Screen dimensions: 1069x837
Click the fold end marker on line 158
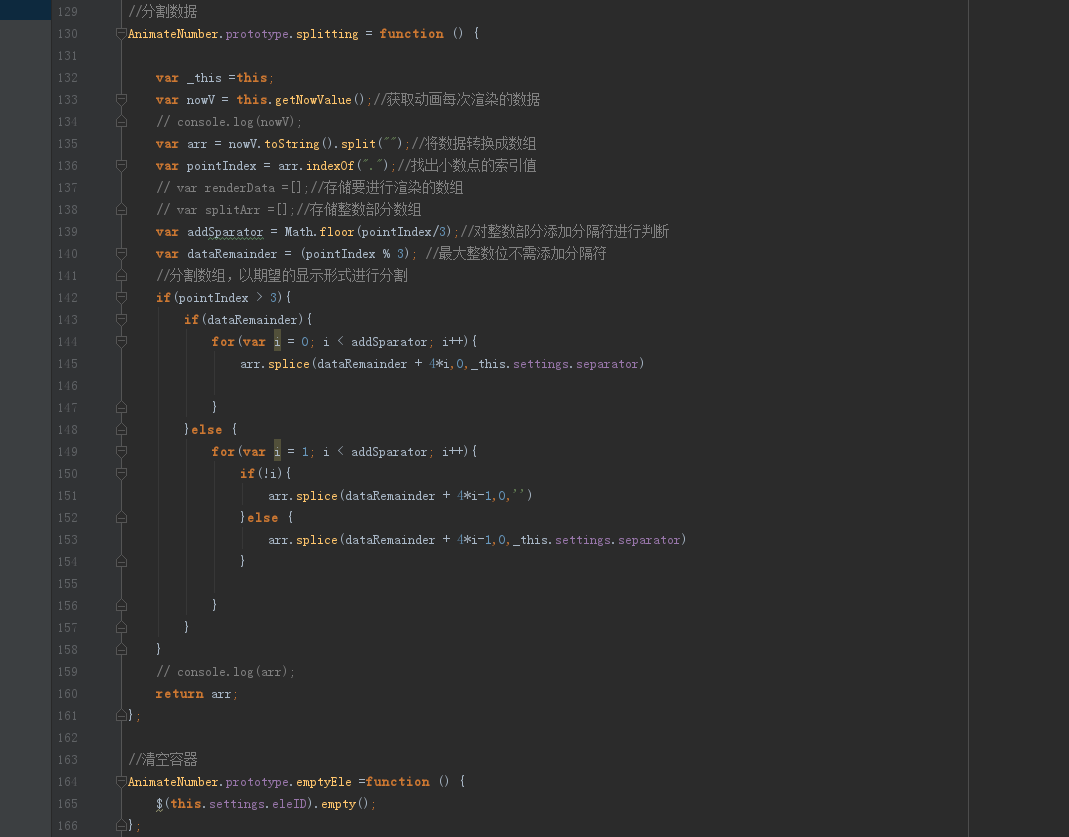pos(121,650)
